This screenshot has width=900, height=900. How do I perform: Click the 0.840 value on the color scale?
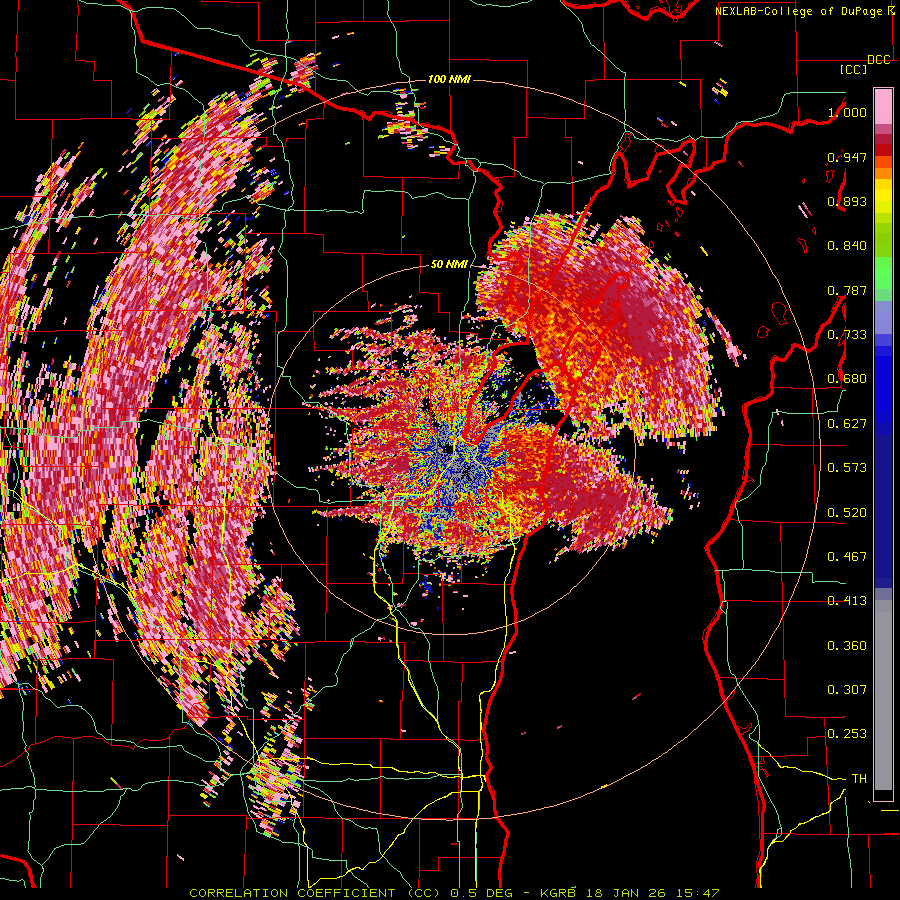tap(847, 246)
